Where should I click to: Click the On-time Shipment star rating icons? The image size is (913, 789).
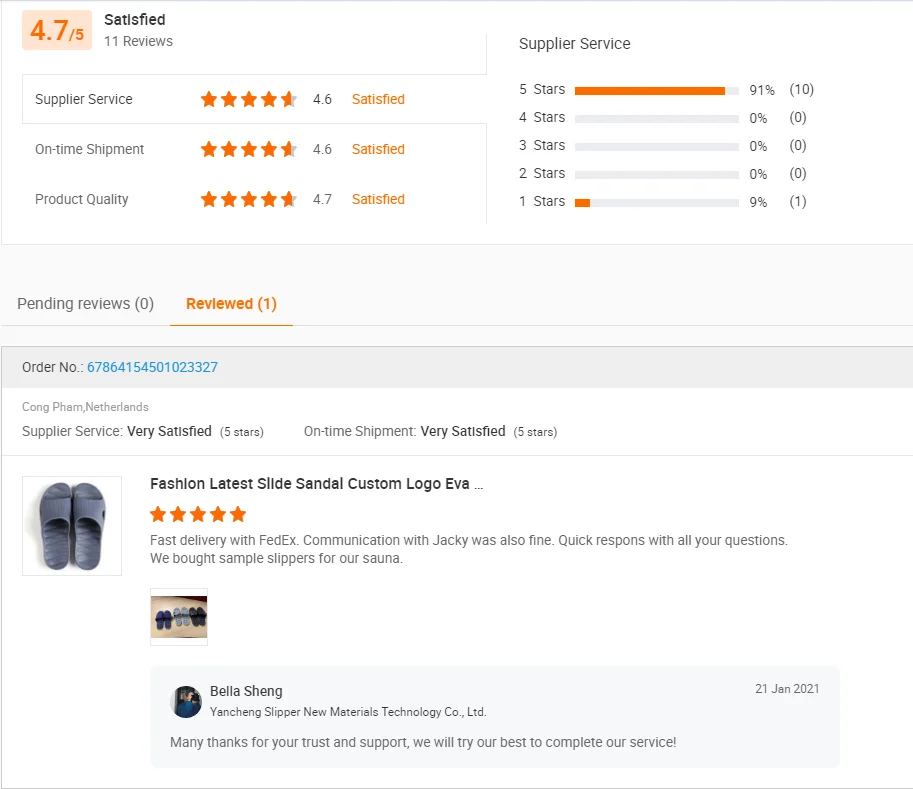(249, 149)
